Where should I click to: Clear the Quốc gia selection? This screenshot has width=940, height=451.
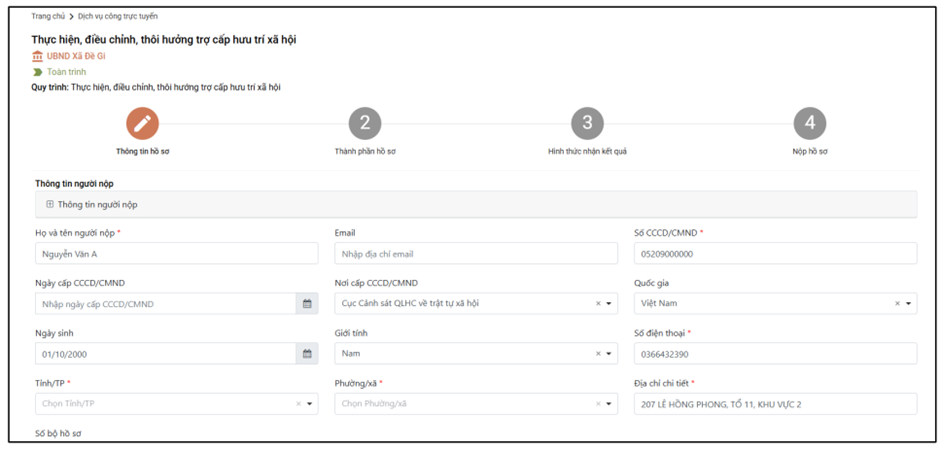coord(897,304)
